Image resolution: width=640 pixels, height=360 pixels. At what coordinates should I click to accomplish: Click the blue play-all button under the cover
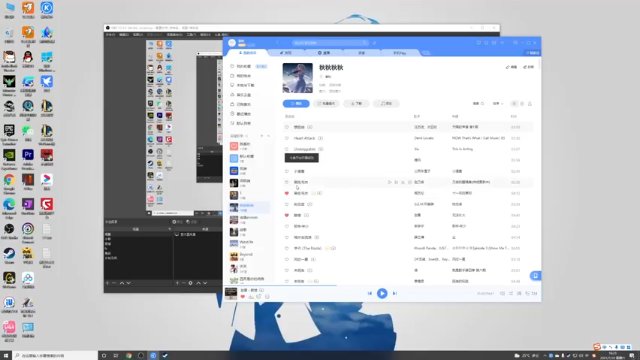pyautogui.click(x=296, y=104)
